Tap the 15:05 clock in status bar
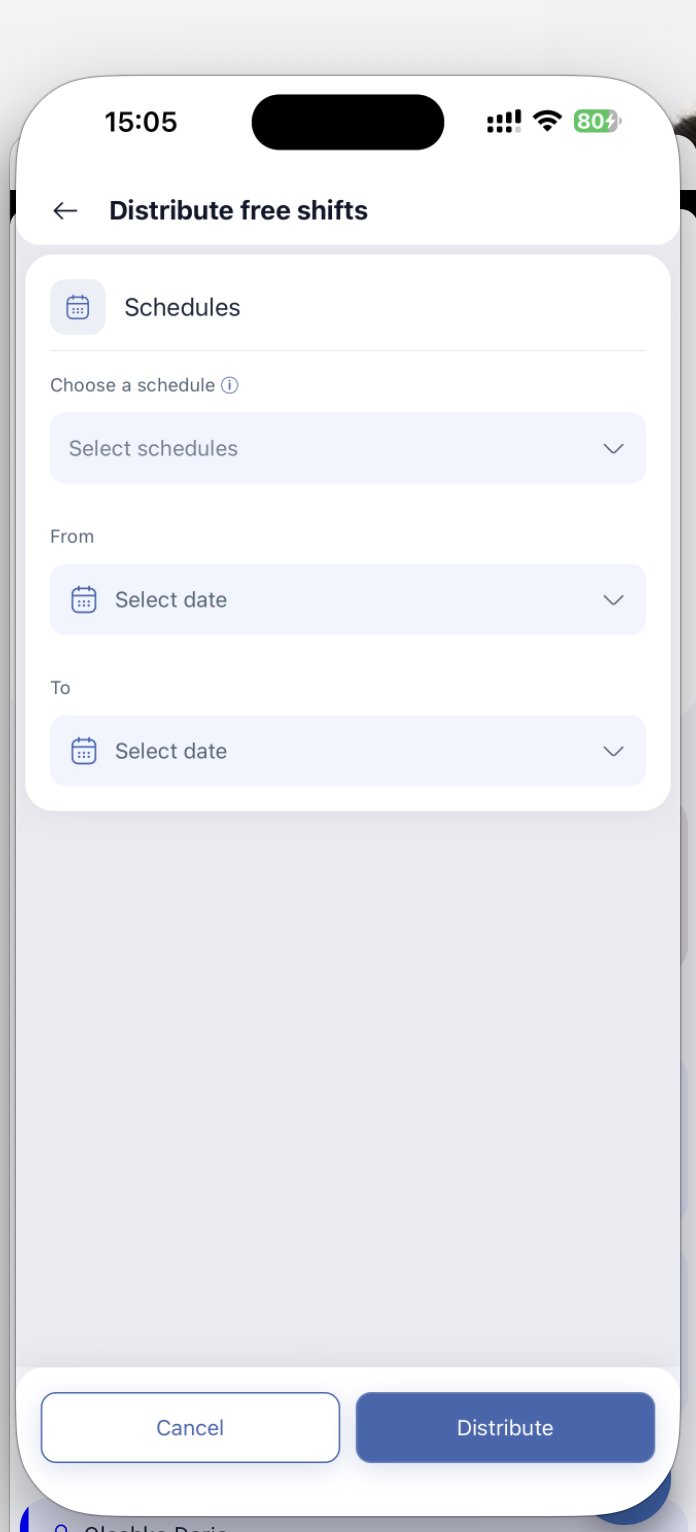Viewport: 696px width, 1532px height. 141,122
